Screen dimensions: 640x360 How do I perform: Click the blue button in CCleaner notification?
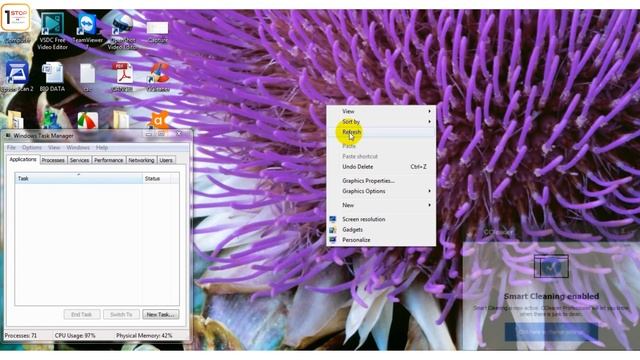click(551, 332)
